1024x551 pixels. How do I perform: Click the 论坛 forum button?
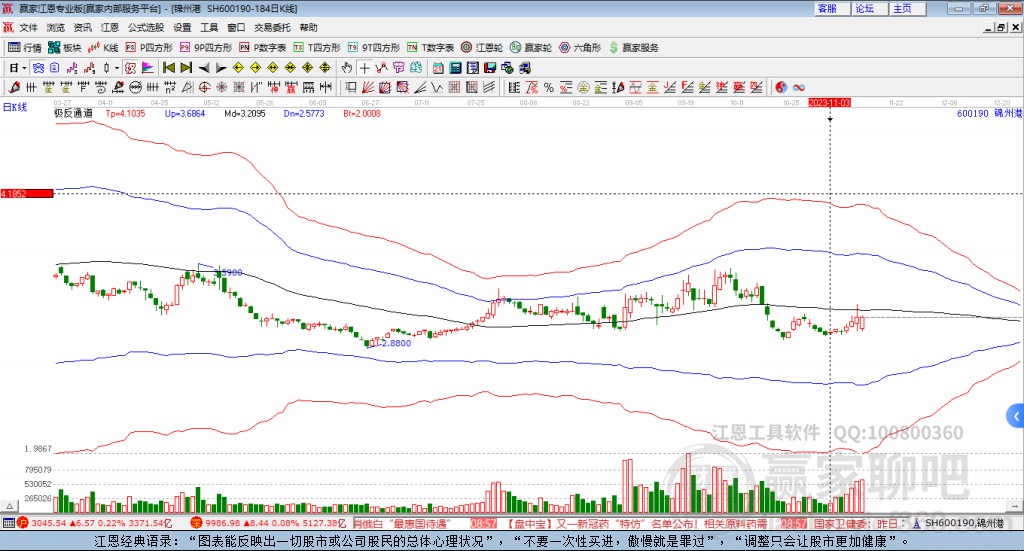pos(864,8)
